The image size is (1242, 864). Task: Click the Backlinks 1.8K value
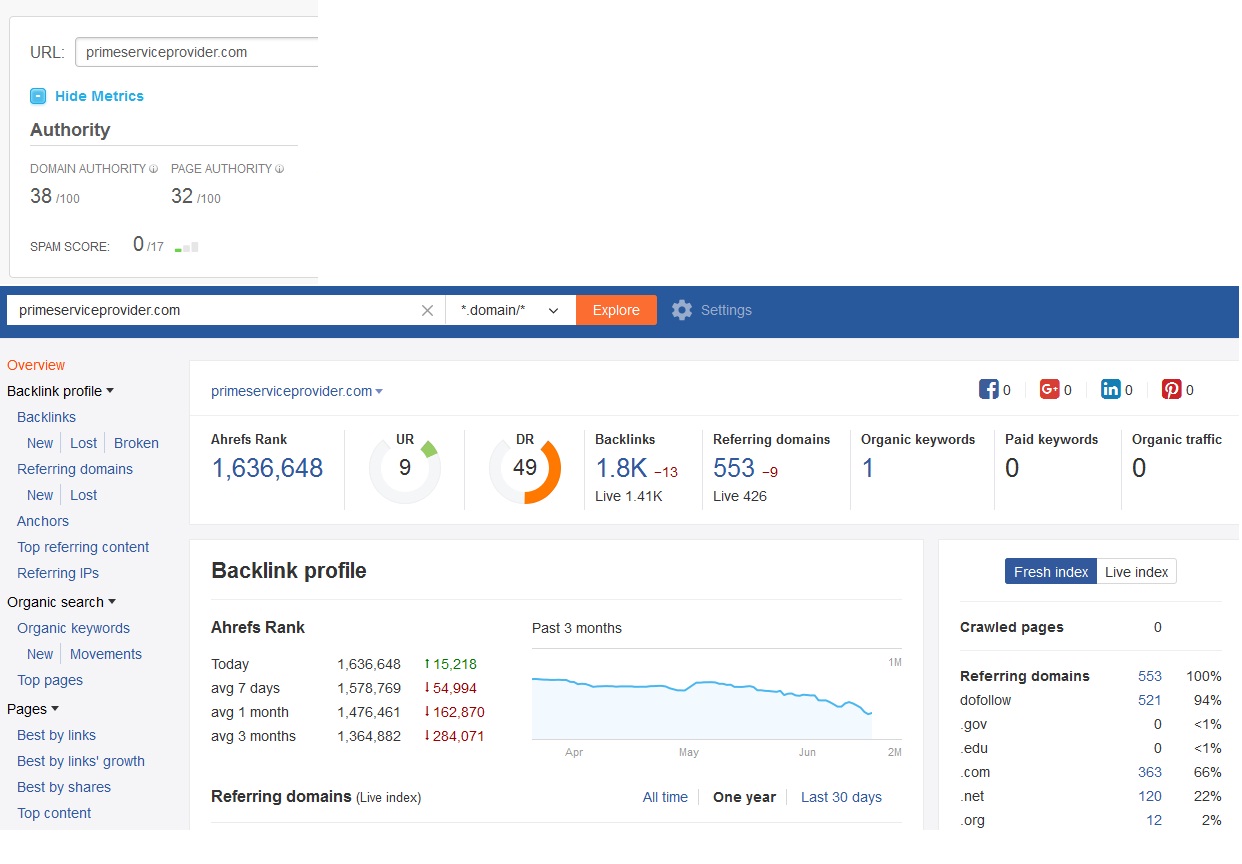point(621,468)
